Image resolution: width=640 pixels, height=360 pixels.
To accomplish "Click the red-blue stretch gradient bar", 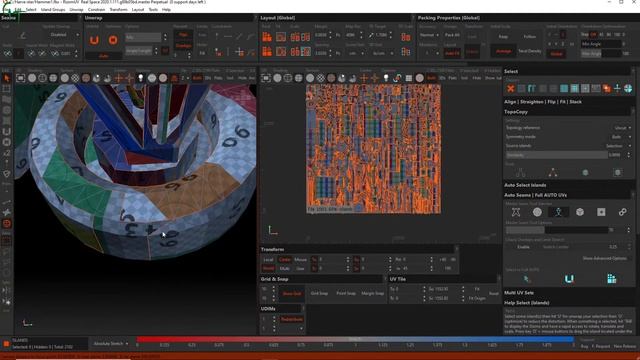I will pos(355,339).
